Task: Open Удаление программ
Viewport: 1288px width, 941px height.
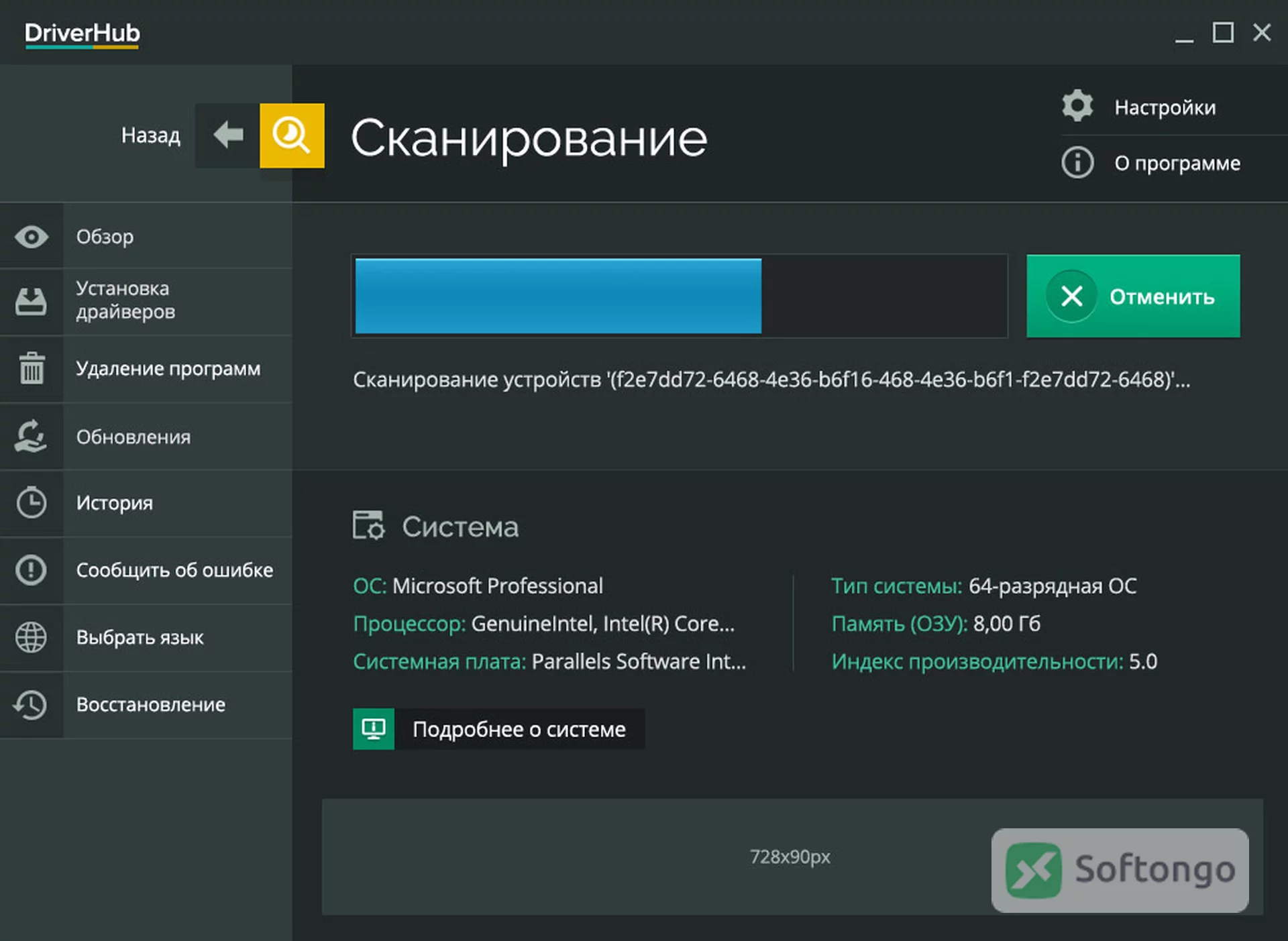Action: pyautogui.click(x=146, y=369)
